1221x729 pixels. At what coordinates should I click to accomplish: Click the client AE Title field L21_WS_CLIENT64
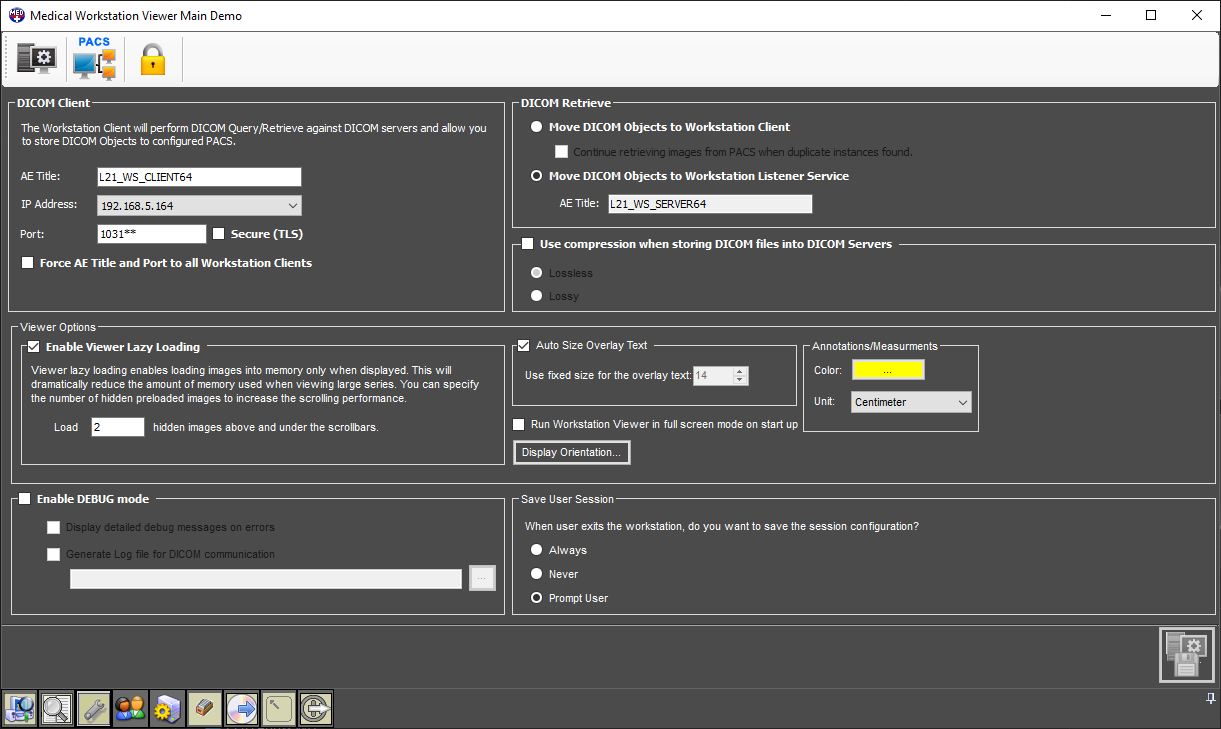point(198,177)
